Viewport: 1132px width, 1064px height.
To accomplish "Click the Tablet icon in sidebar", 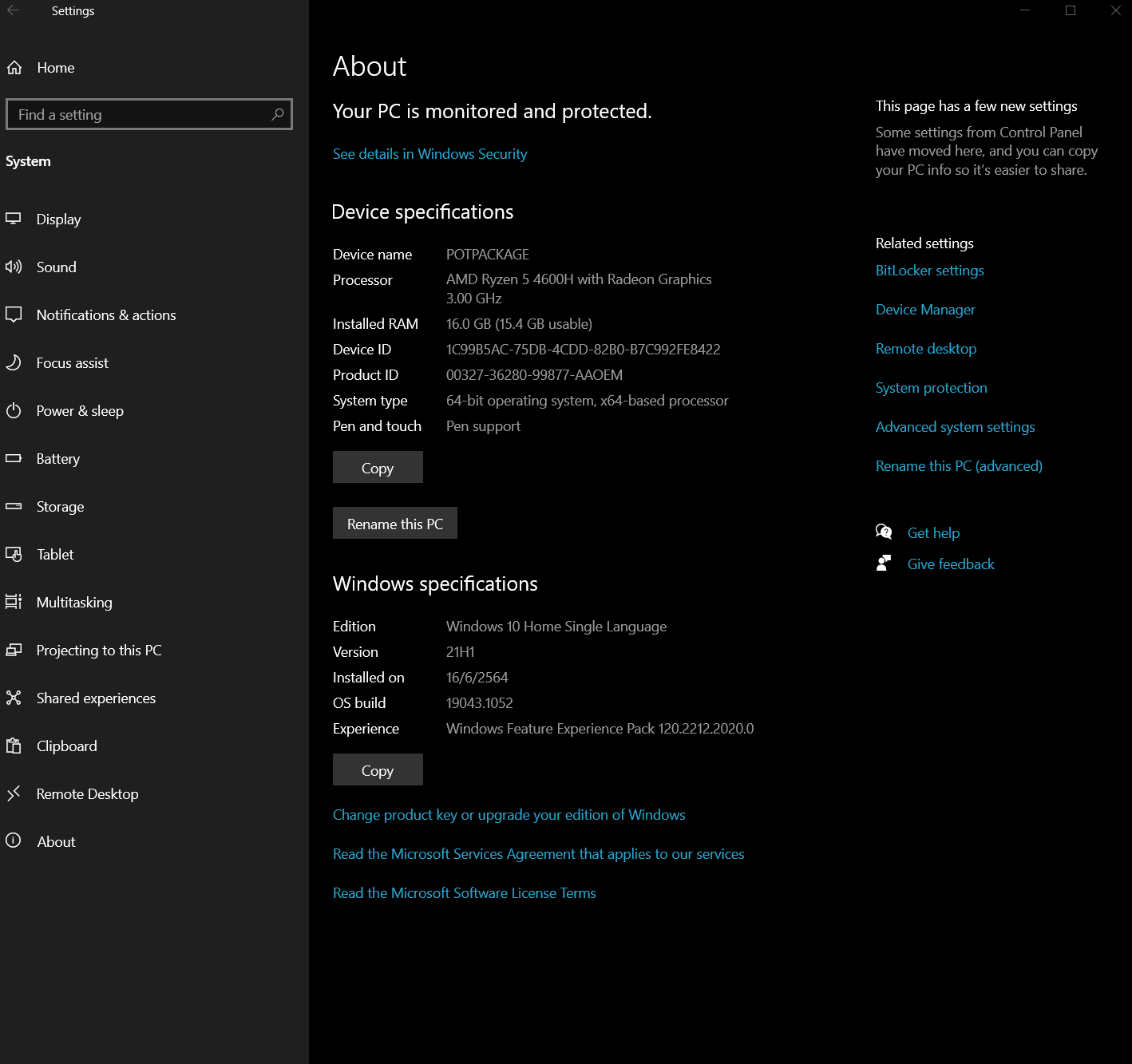I will (14, 554).
